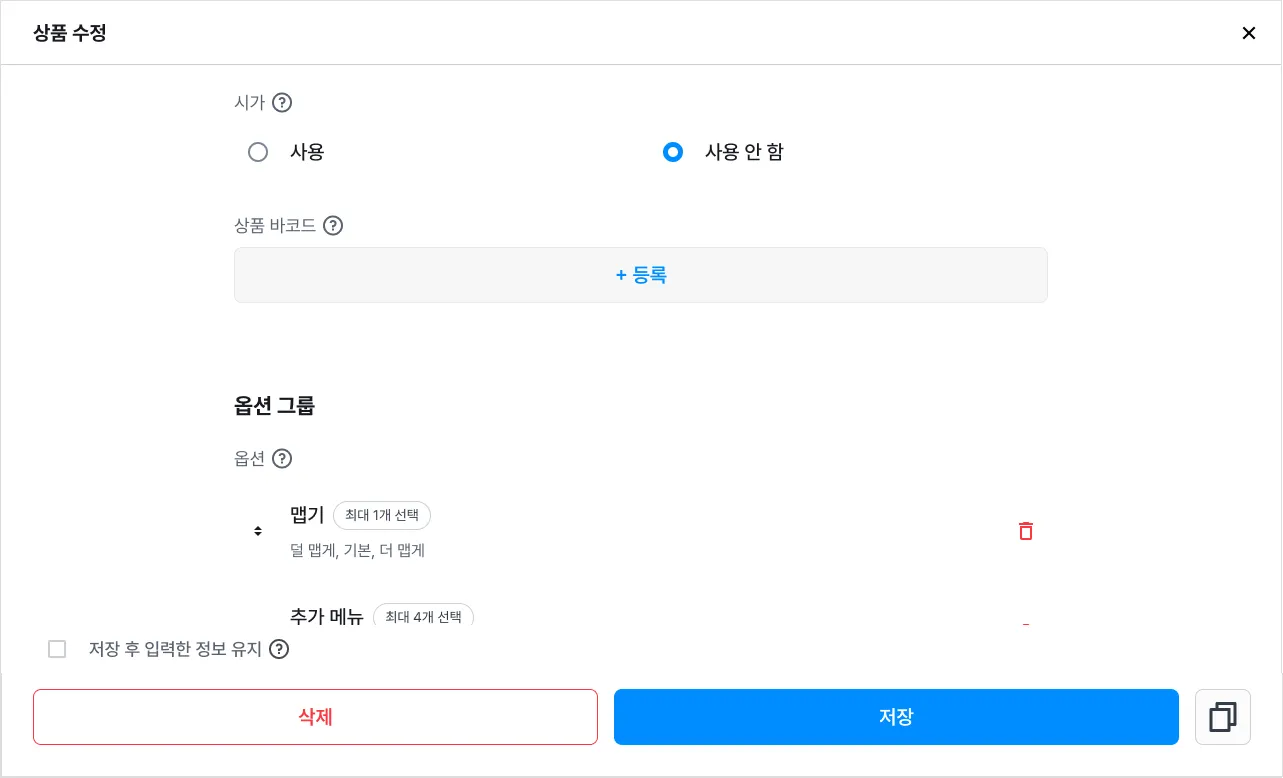The width and height of the screenshot is (1283, 778).
Task: Open the 상품 바코드 help tooltip icon
Action: point(333,225)
